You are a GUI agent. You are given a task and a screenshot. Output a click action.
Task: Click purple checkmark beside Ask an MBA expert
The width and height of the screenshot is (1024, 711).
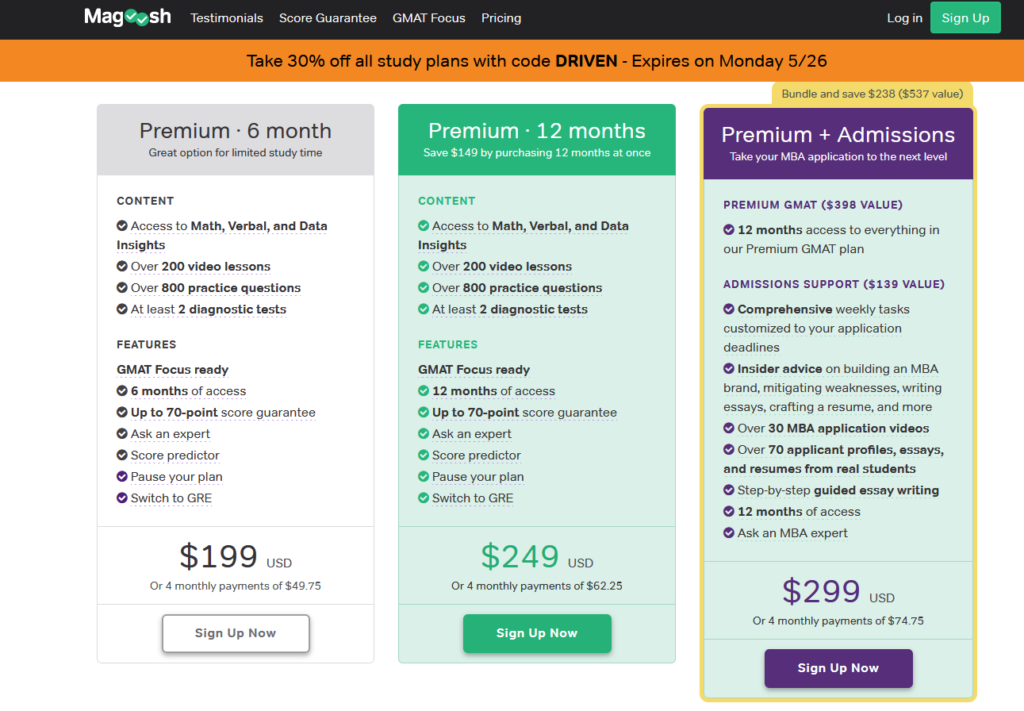click(x=729, y=533)
